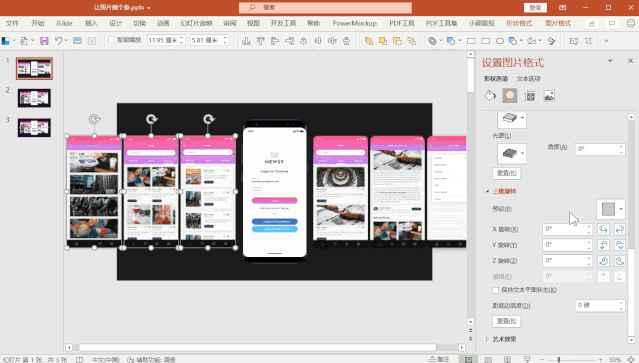Insert a rectangle shape from quick toolbar

click(x=471, y=41)
